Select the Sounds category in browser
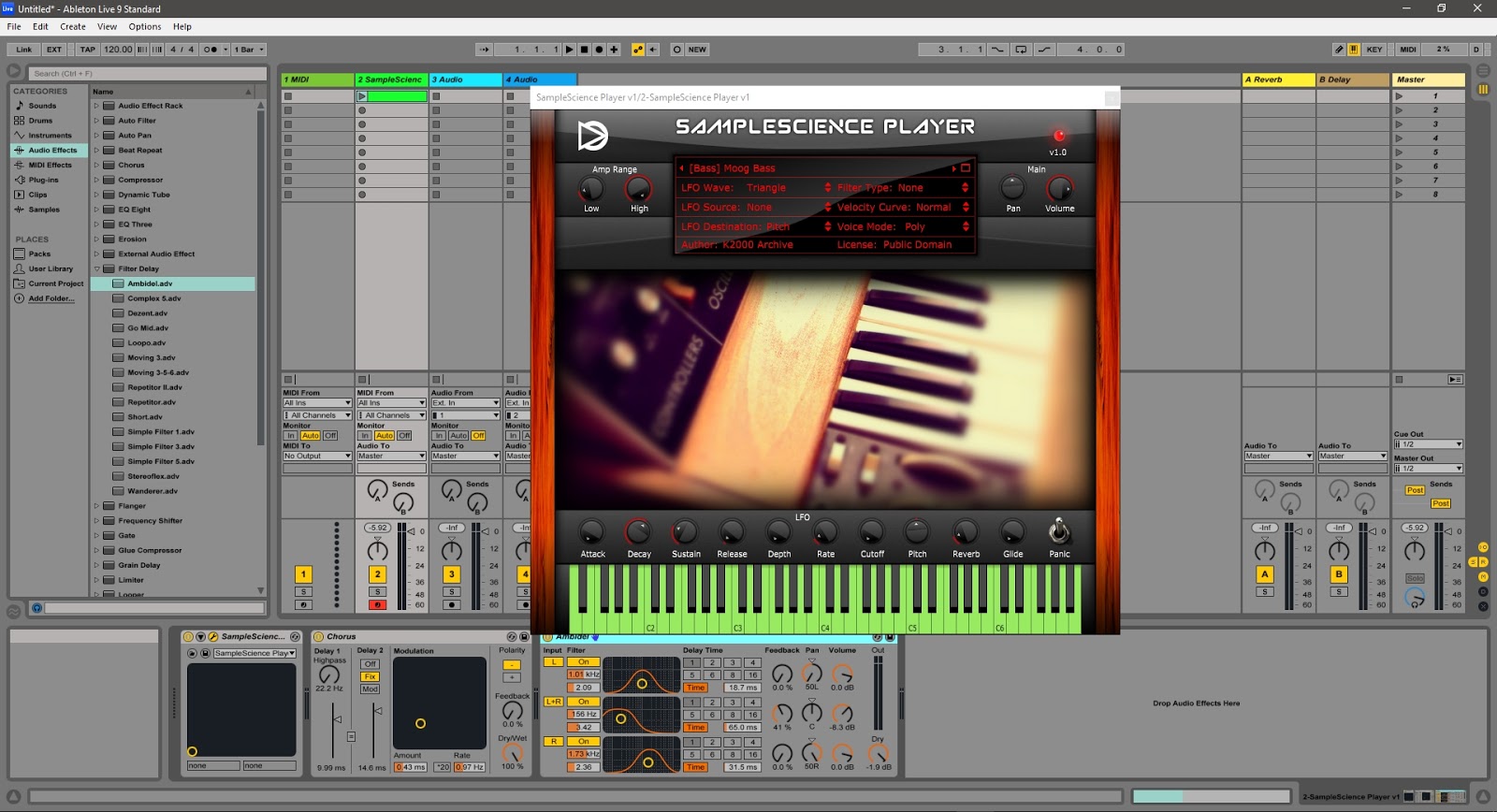 coord(42,106)
